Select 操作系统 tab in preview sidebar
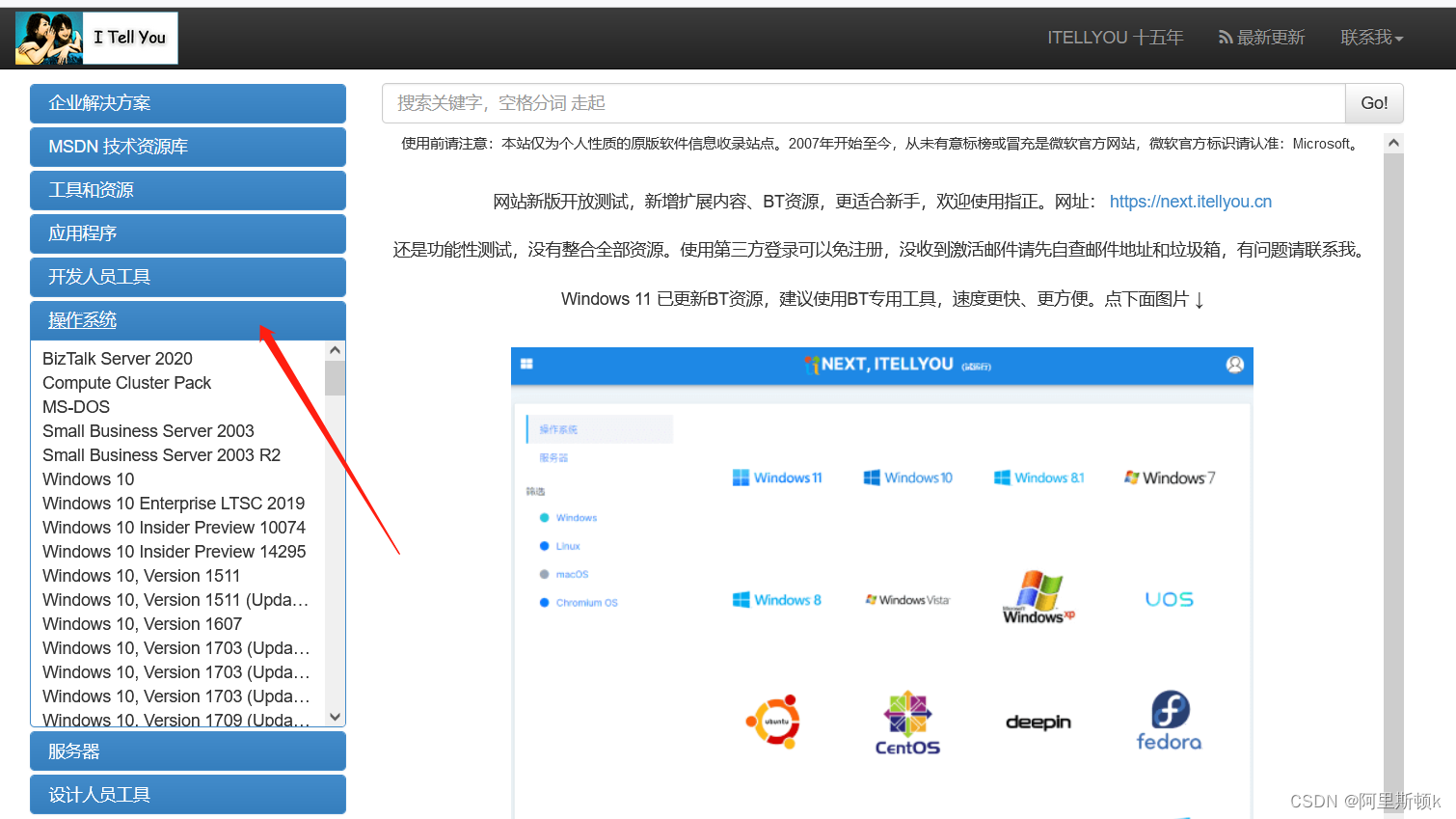Viewport: 1456px width, 819px height. point(600,429)
